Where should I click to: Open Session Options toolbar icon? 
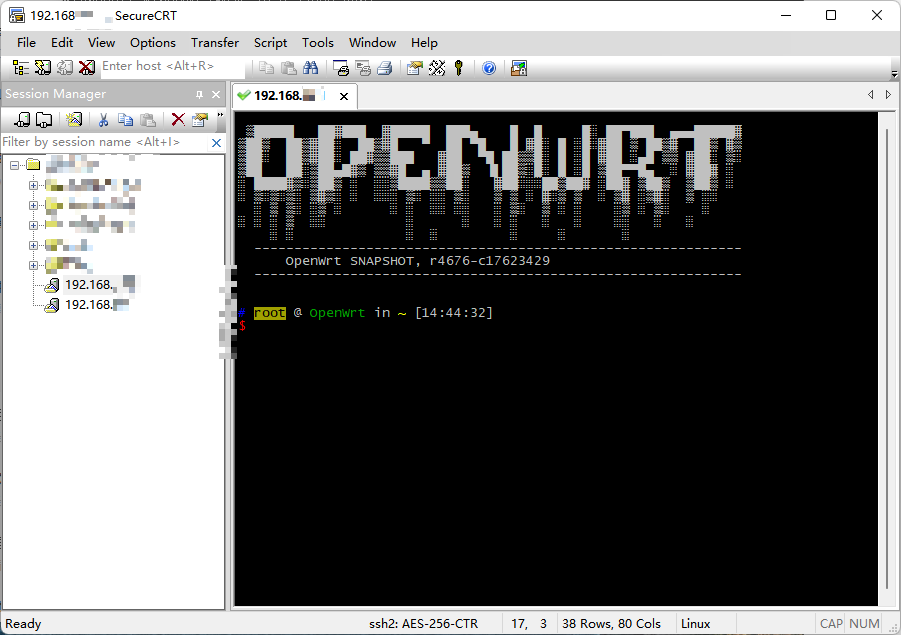[414, 68]
